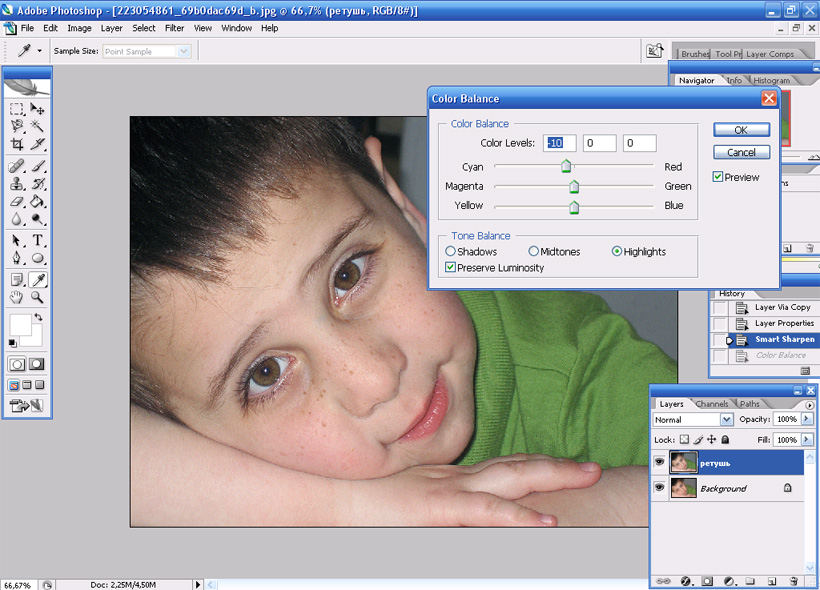
Task: Toggle lock transparent pixels in Layers panel
Action: pos(684,439)
